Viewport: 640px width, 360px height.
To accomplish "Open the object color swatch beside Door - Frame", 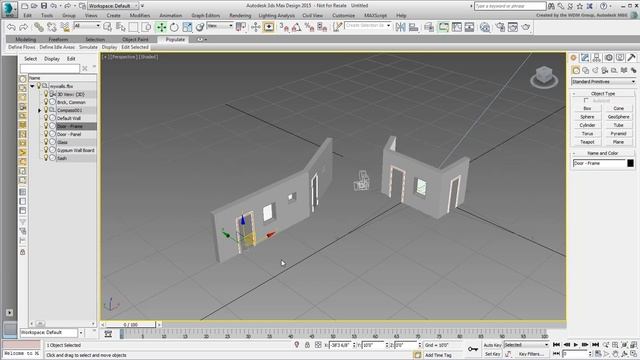I will click(630, 163).
